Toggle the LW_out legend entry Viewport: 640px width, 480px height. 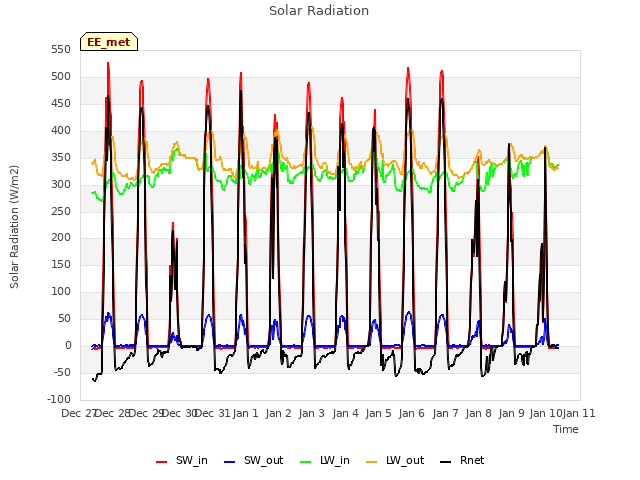point(396,460)
